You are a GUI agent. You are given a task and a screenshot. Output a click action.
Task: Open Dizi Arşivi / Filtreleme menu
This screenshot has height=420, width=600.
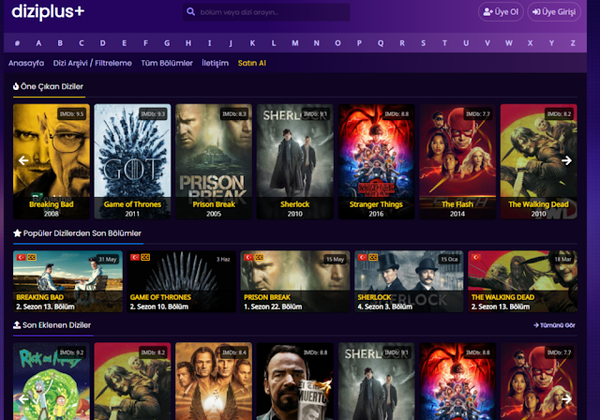click(92, 63)
